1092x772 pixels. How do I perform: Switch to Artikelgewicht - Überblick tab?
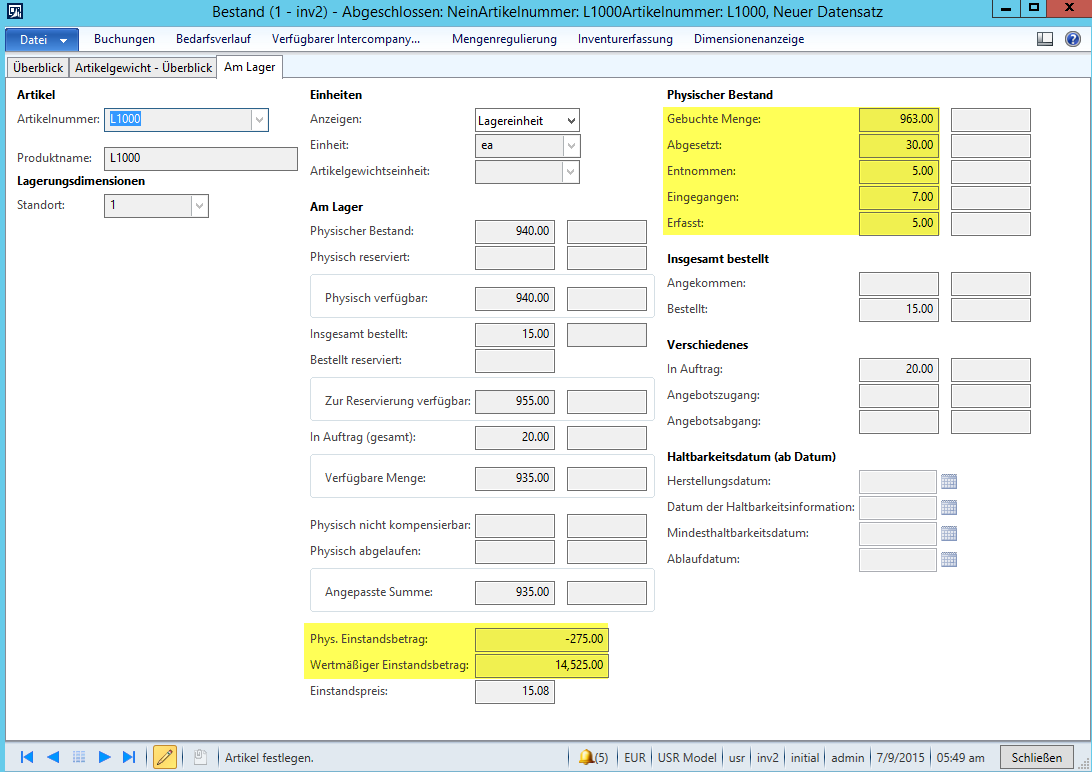pos(145,68)
